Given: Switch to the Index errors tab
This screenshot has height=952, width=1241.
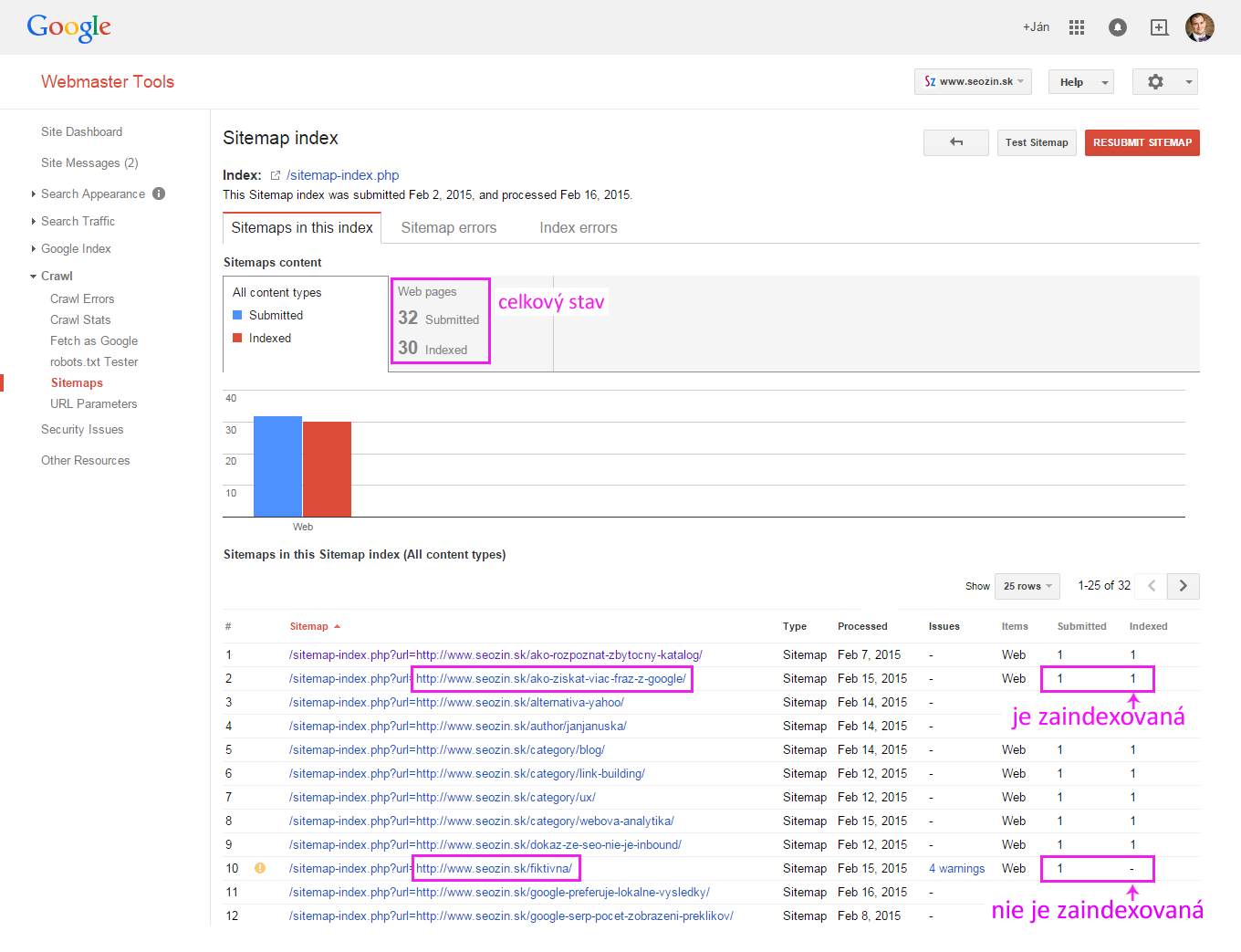Looking at the screenshot, I should [x=579, y=228].
